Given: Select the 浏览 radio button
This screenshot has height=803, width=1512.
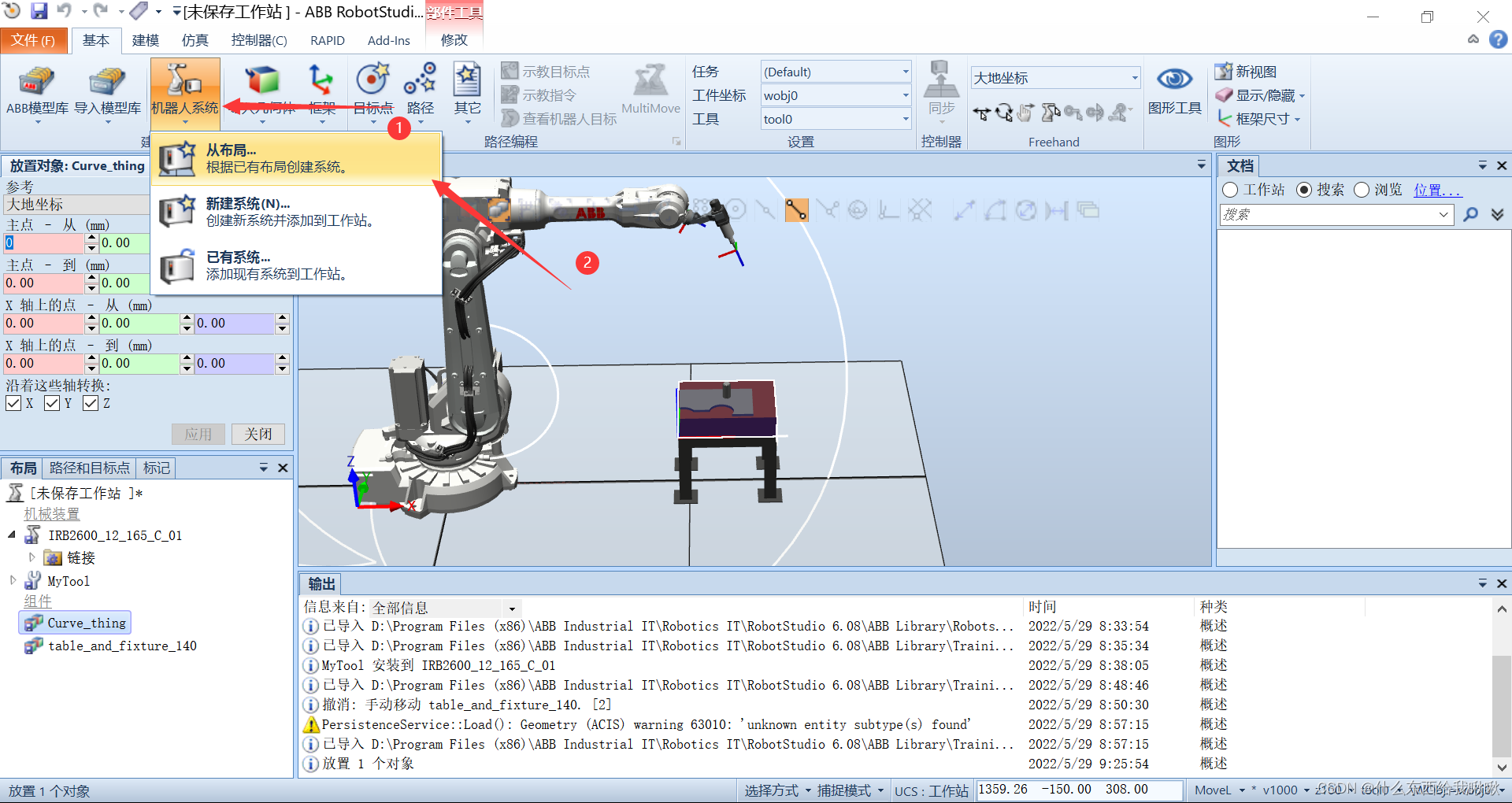Looking at the screenshot, I should coord(1362,190).
